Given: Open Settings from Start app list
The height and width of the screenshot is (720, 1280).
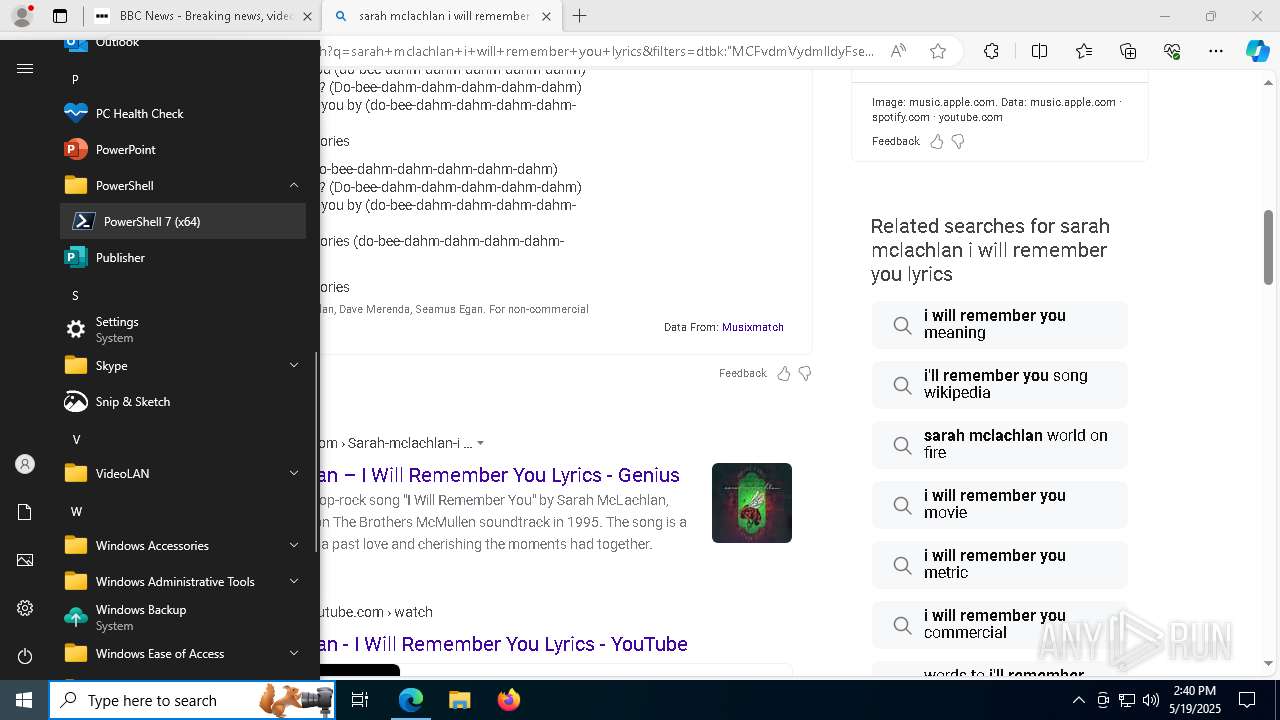Looking at the screenshot, I should (x=183, y=329).
